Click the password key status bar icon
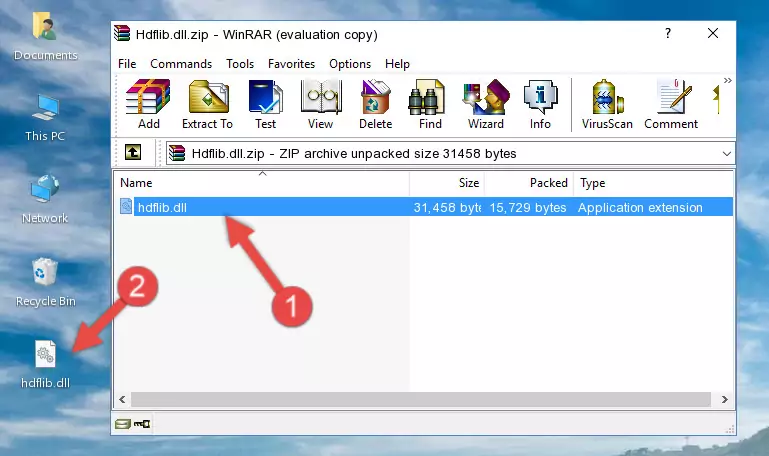 (142, 424)
